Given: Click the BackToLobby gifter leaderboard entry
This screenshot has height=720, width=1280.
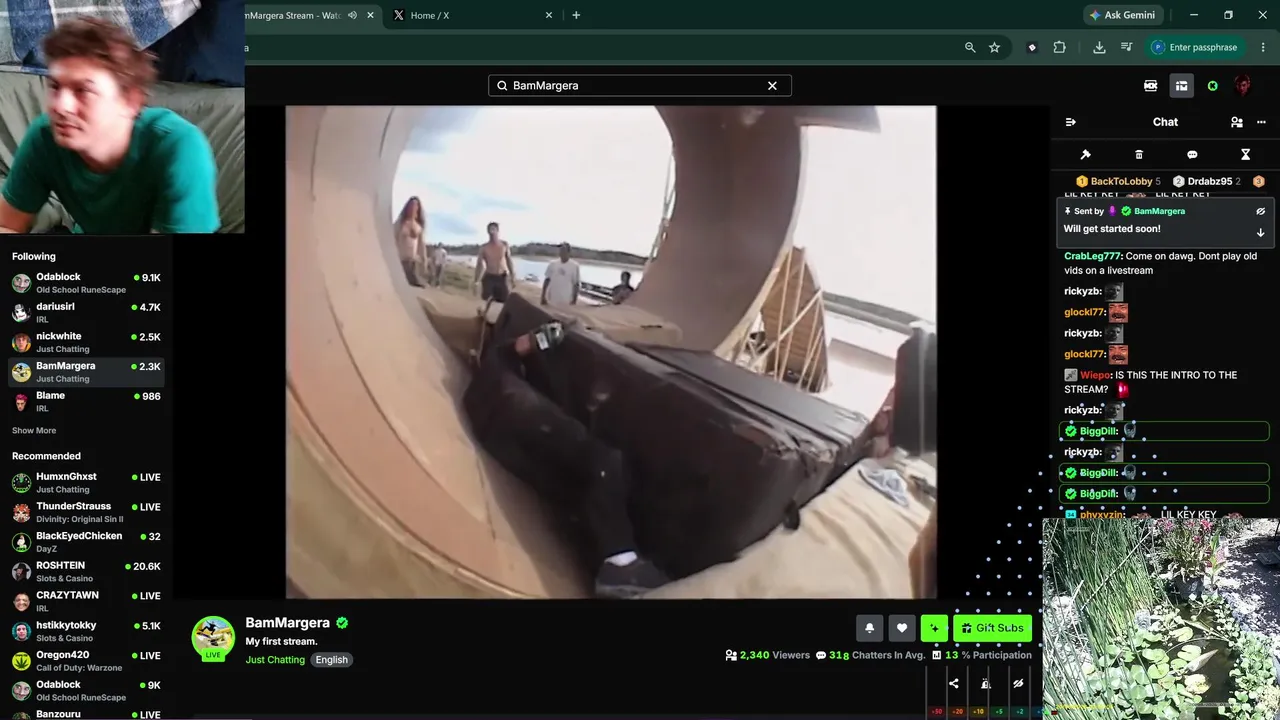Looking at the screenshot, I should [1118, 181].
